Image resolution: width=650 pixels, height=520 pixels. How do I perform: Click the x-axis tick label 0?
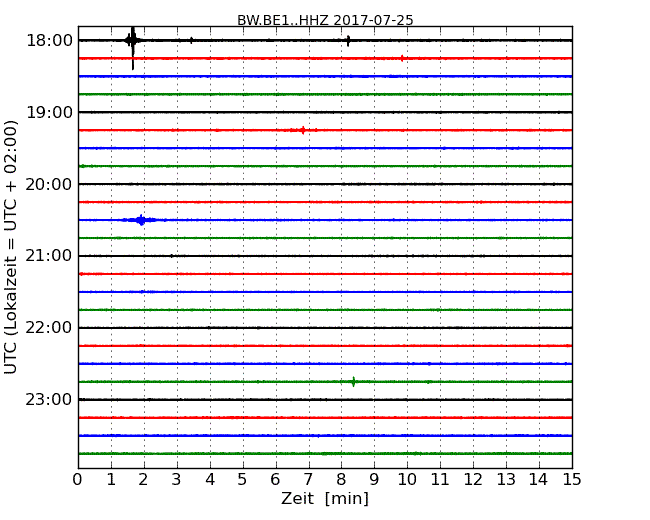pyautogui.click(x=78, y=479)
